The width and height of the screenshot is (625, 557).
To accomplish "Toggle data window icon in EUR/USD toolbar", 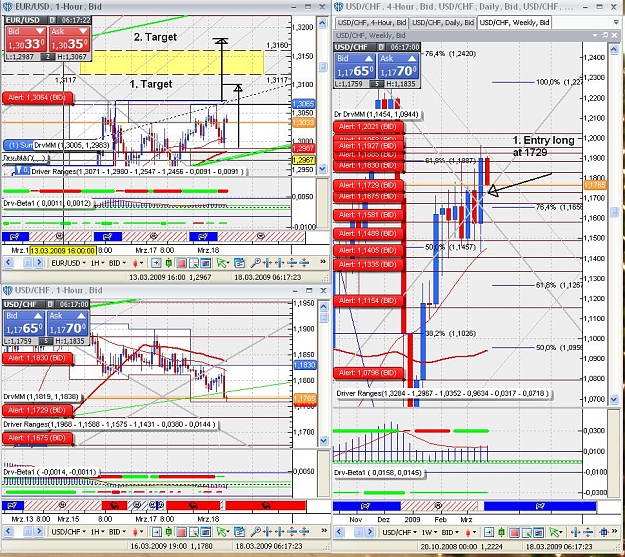I will [206, 263].
